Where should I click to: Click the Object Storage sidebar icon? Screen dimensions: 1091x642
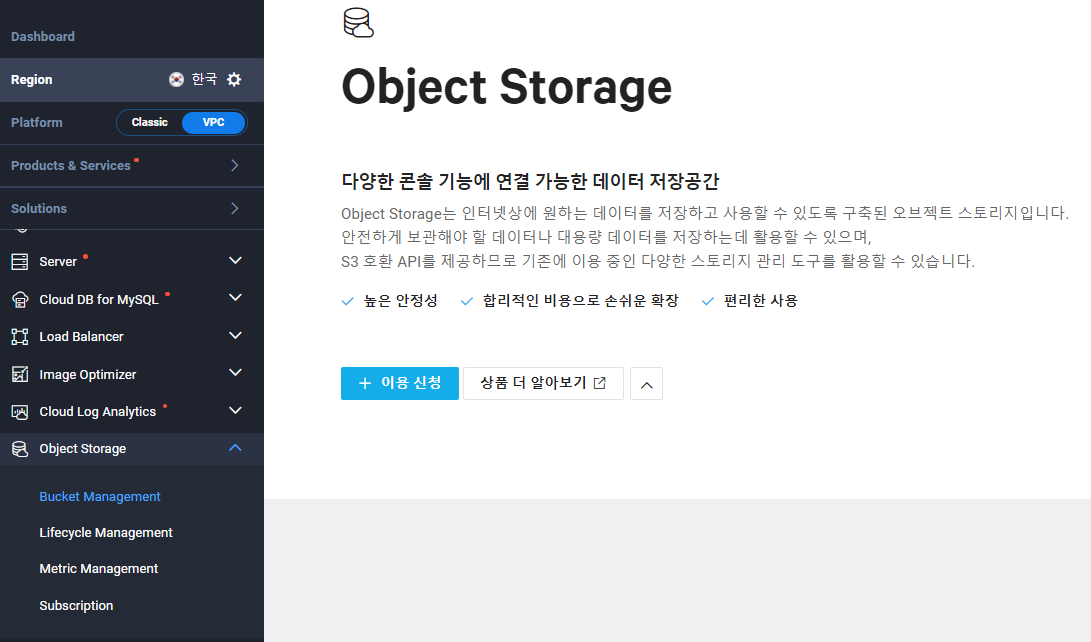[19, 449]
